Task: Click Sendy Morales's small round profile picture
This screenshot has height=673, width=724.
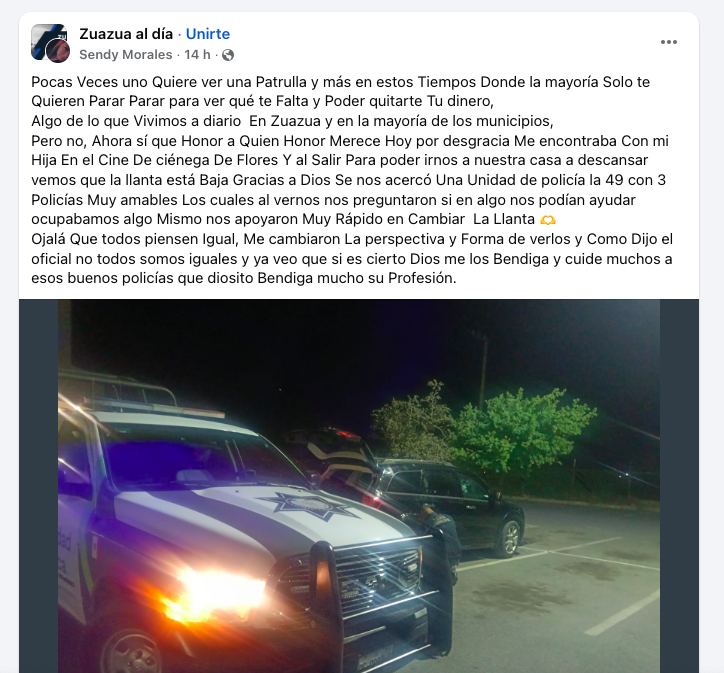Action: [x=58, y=51]
